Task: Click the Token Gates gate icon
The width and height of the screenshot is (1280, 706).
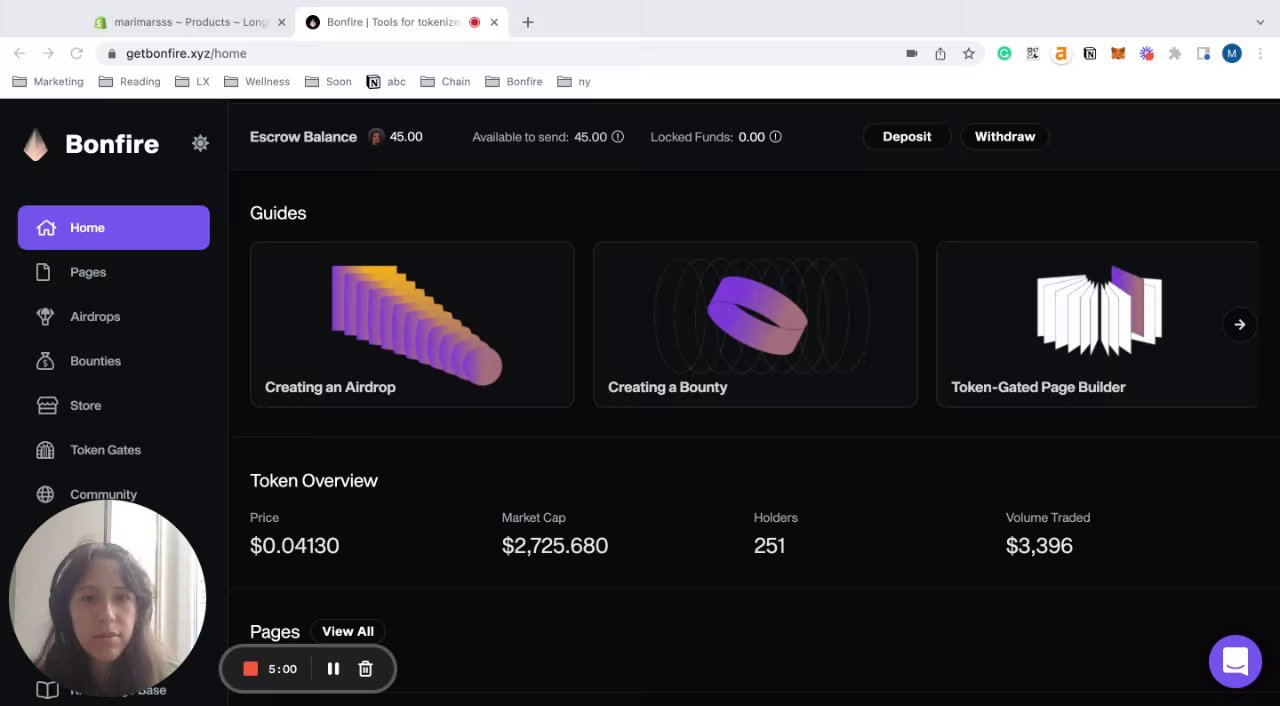Action: coord(45,450)
